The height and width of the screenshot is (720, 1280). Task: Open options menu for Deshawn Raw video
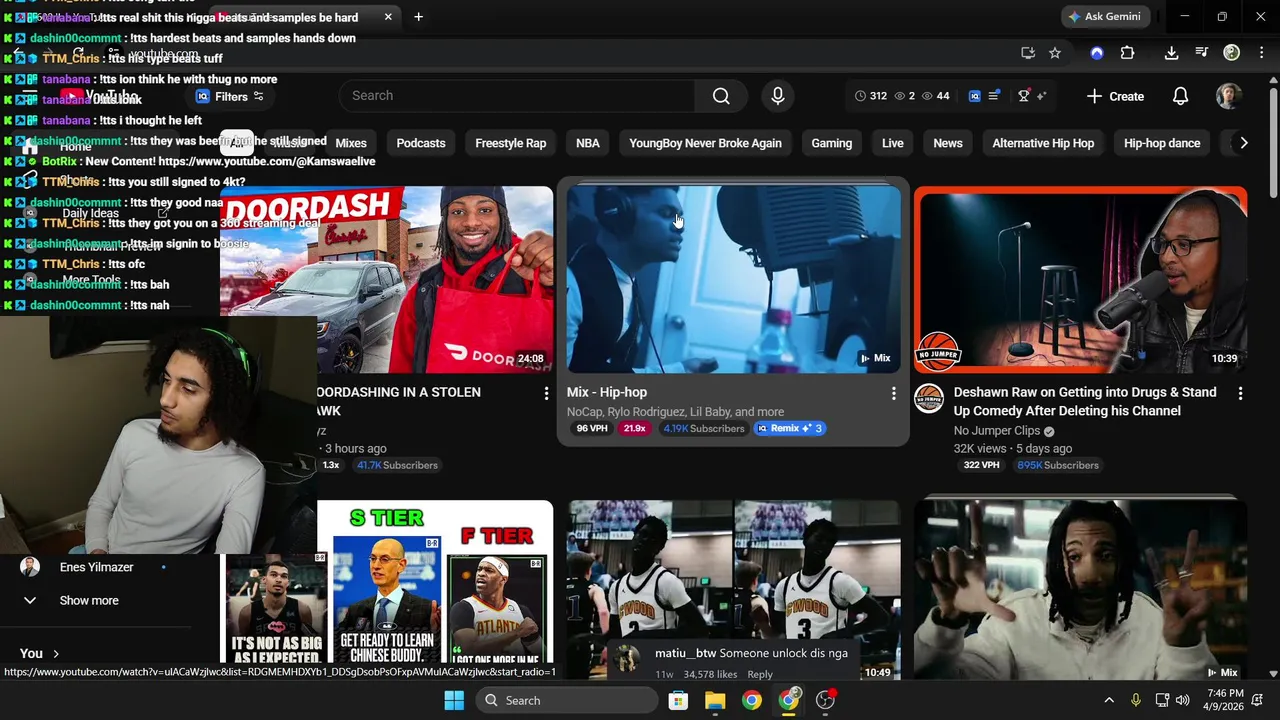click(1240, 394)
